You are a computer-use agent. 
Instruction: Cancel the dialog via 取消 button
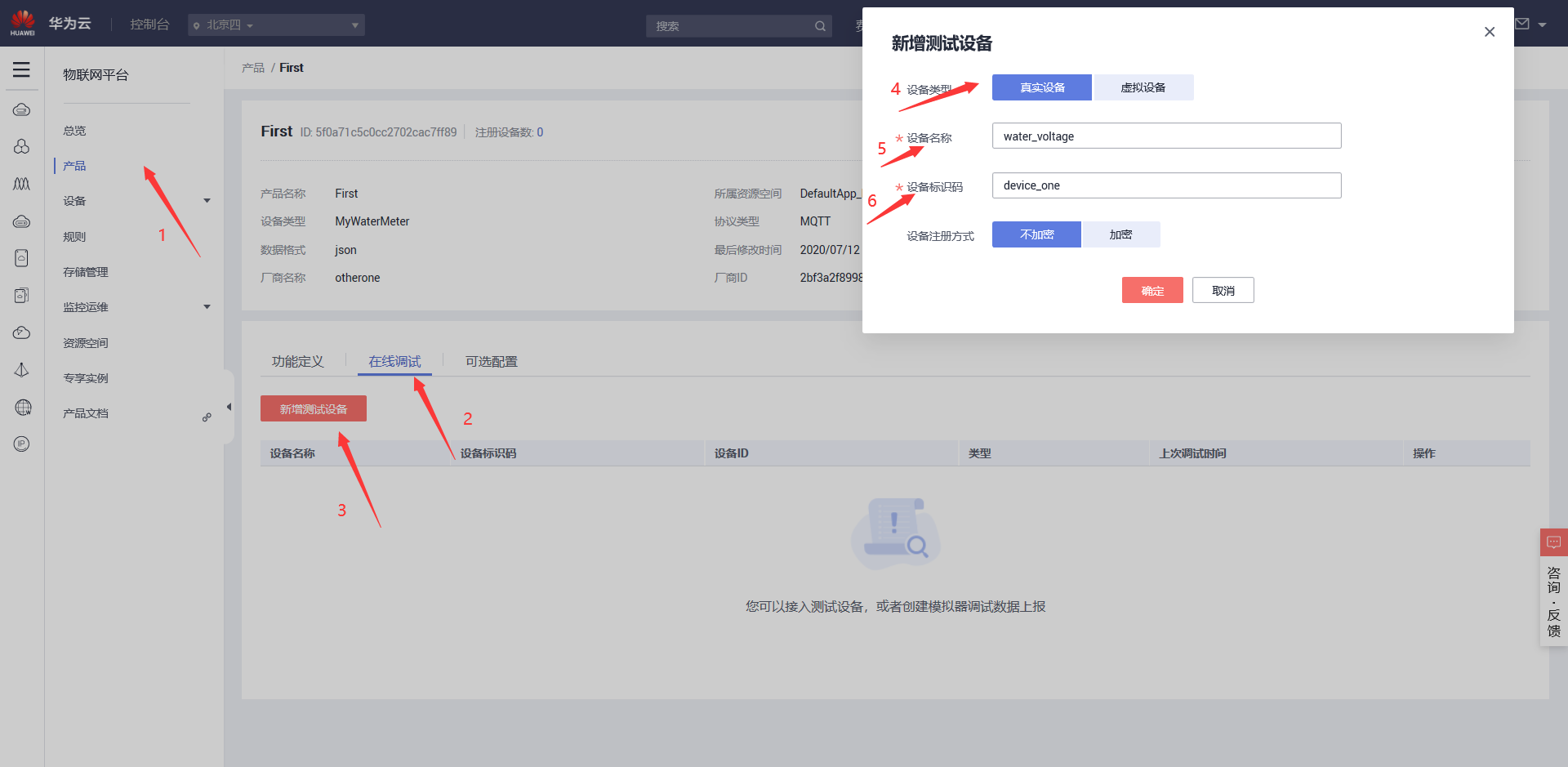point(1223,290)
